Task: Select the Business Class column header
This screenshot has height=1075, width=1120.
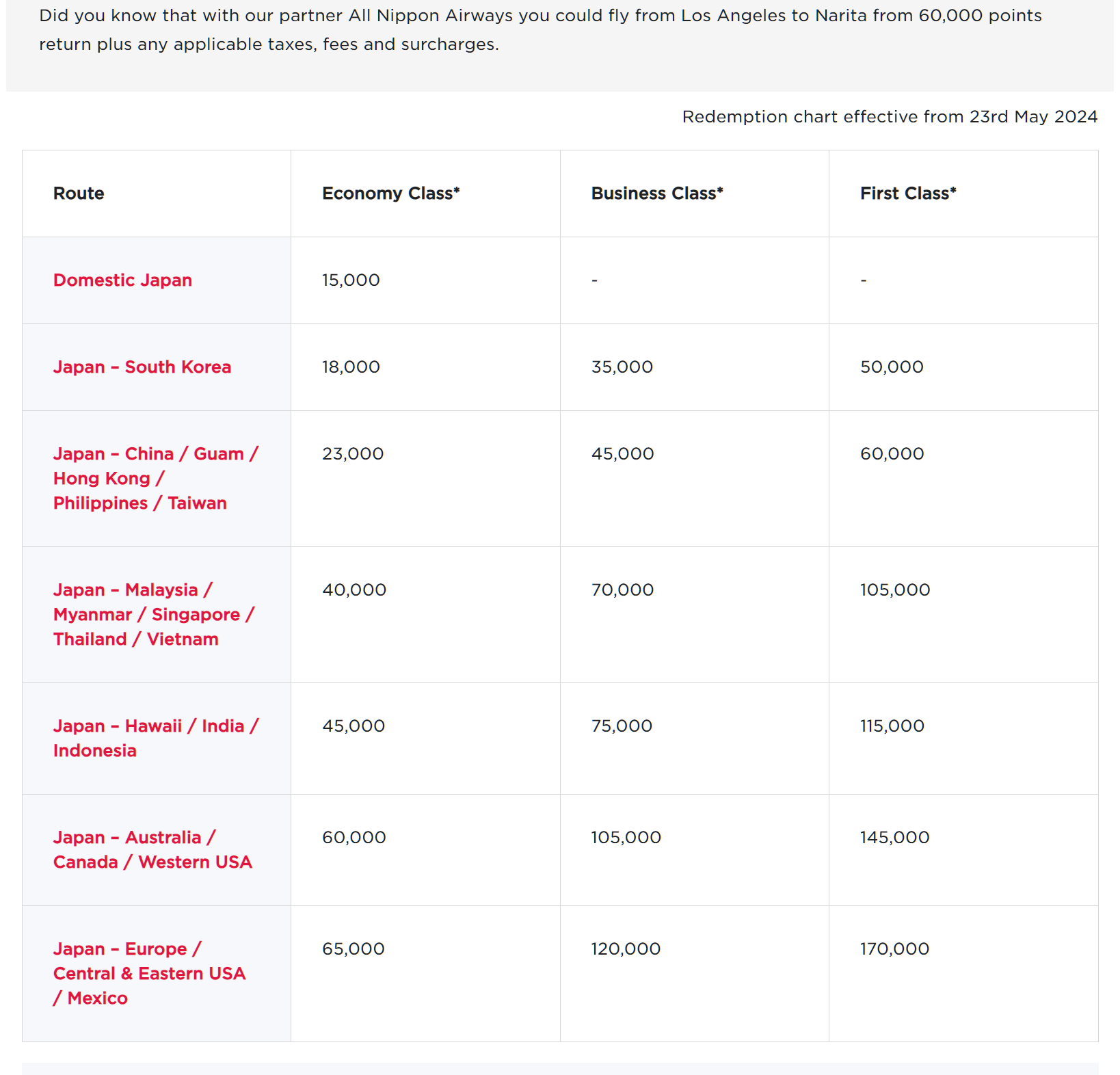Action: pos(656,194)
